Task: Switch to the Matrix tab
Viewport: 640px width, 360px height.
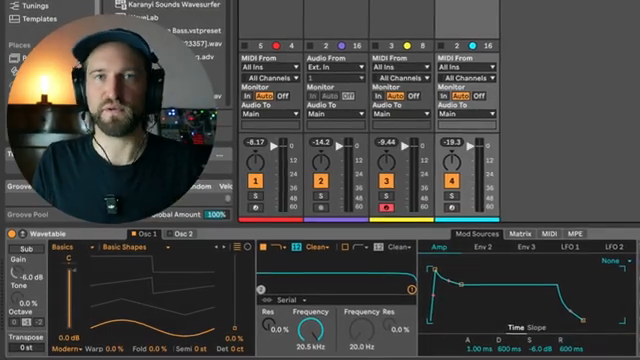Action: click(520, 234)
